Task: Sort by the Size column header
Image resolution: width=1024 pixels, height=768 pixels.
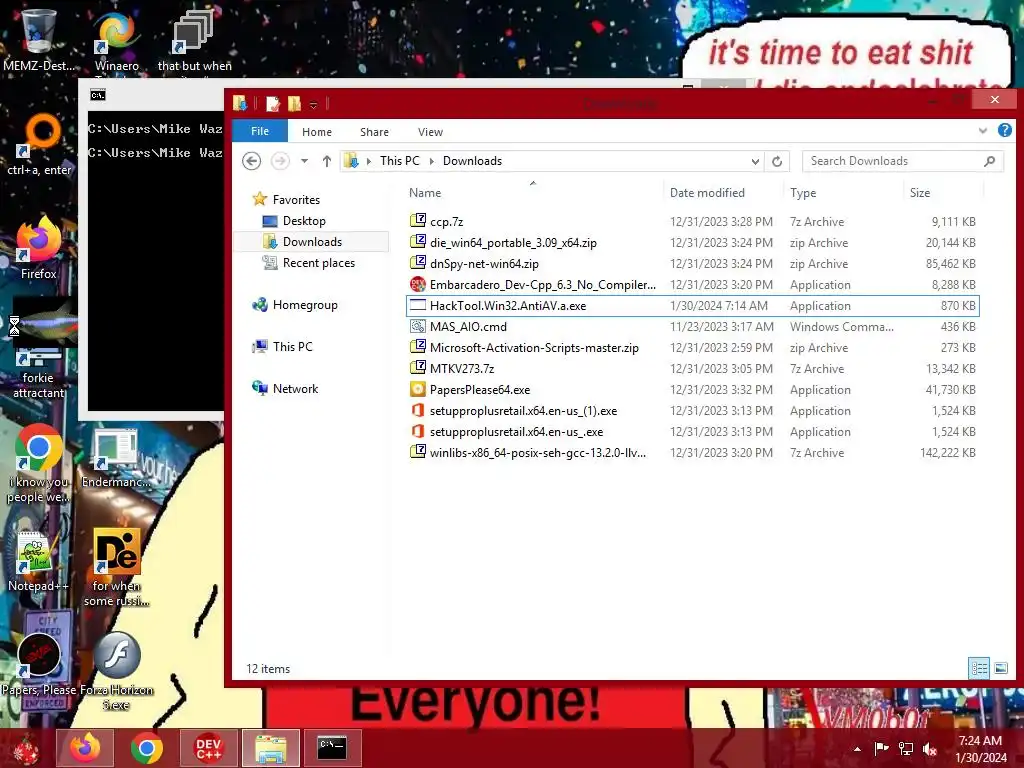Action: click(943, 193)
